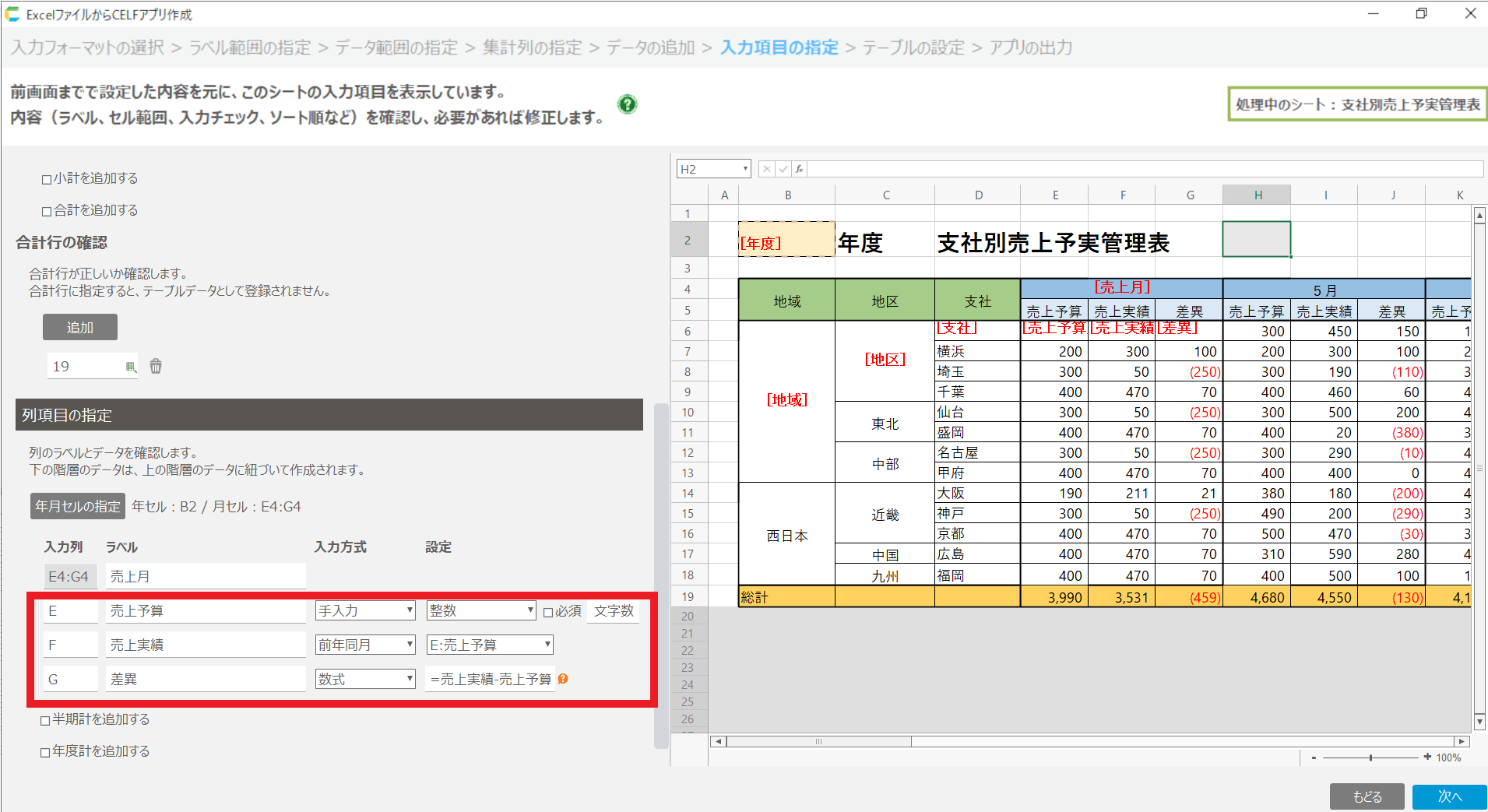Image resolution: width=1488 pixels, height=812 pixels.
Task: Delete total row 19 with trash icon
Action: click(156, 366)
